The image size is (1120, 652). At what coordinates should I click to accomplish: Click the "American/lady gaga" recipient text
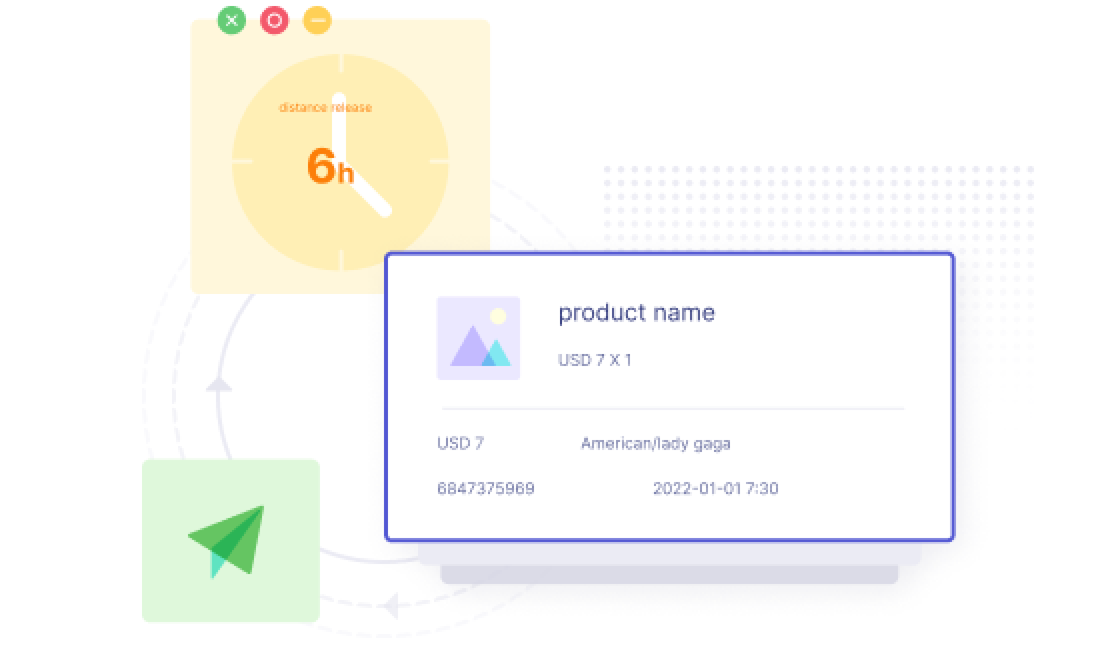point(655,443)
